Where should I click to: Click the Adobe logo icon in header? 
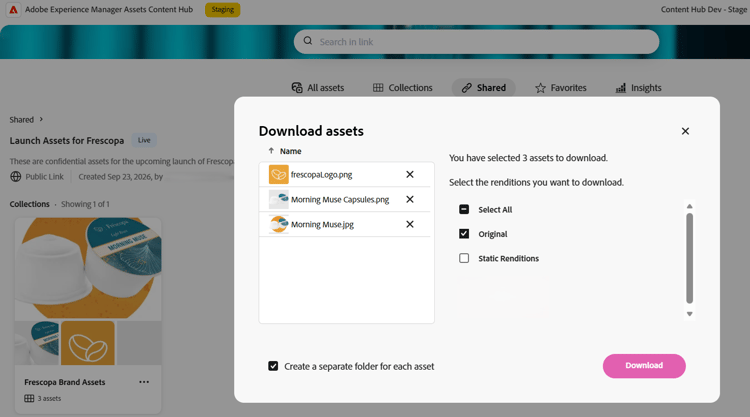pos(13,10)
